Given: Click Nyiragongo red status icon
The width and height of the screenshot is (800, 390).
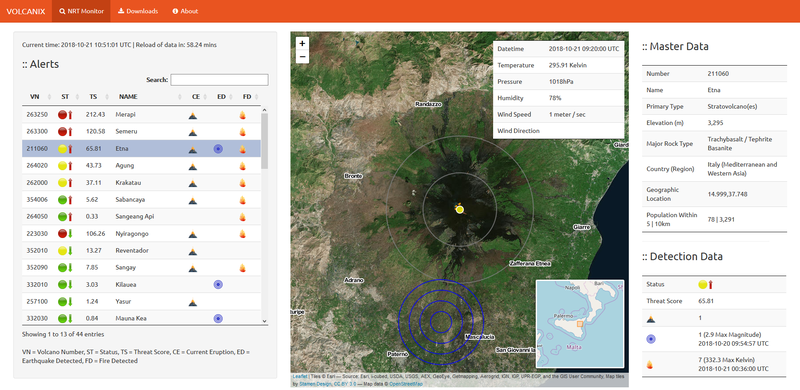Looking at the screenshot, I should [x=62, y=233].
